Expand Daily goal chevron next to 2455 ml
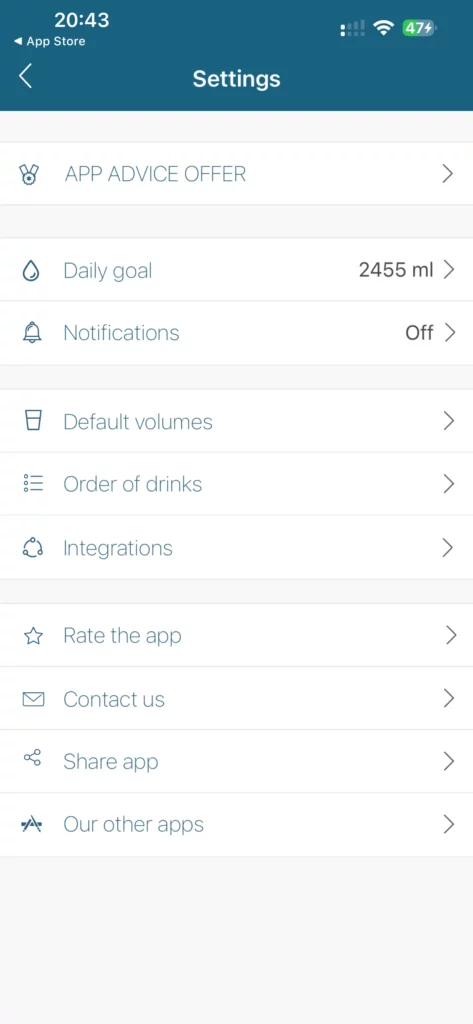The width and height of the screenshot is (473, 1024). 448,270
